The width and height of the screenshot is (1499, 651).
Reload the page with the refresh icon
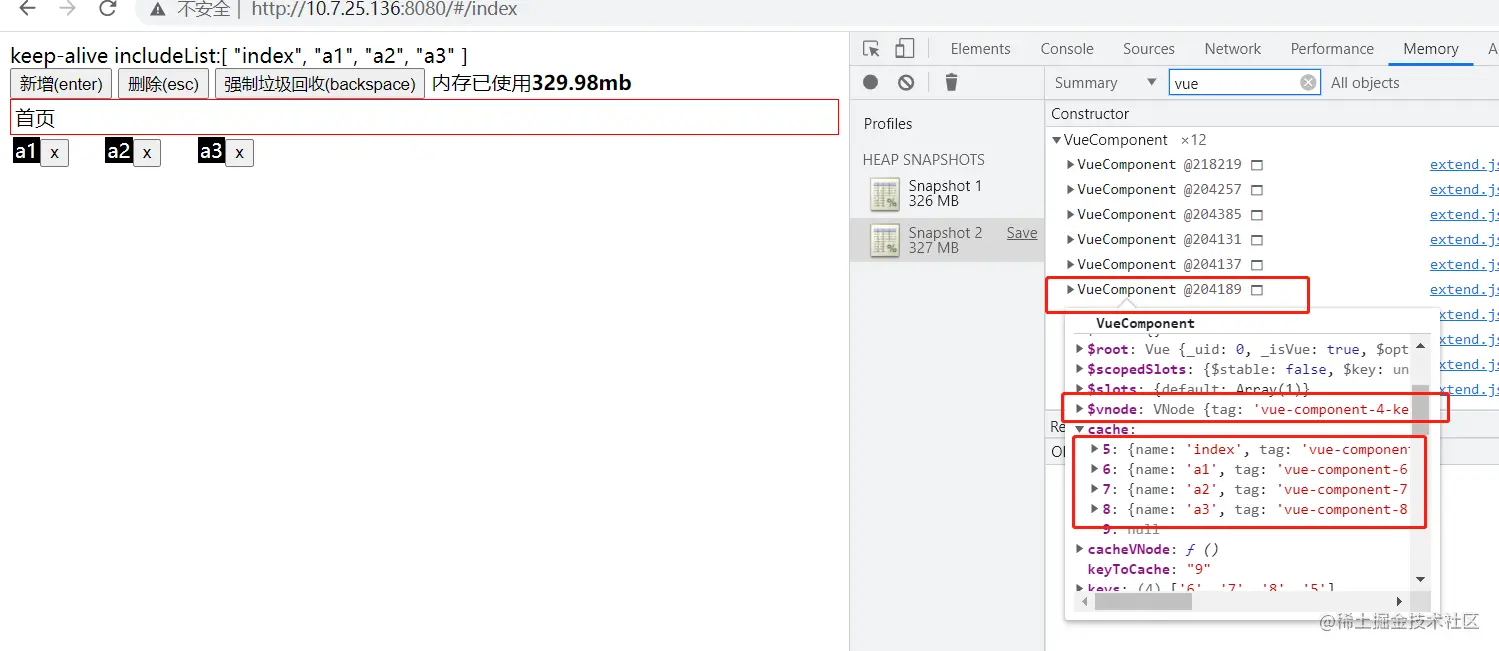point(107,9)
